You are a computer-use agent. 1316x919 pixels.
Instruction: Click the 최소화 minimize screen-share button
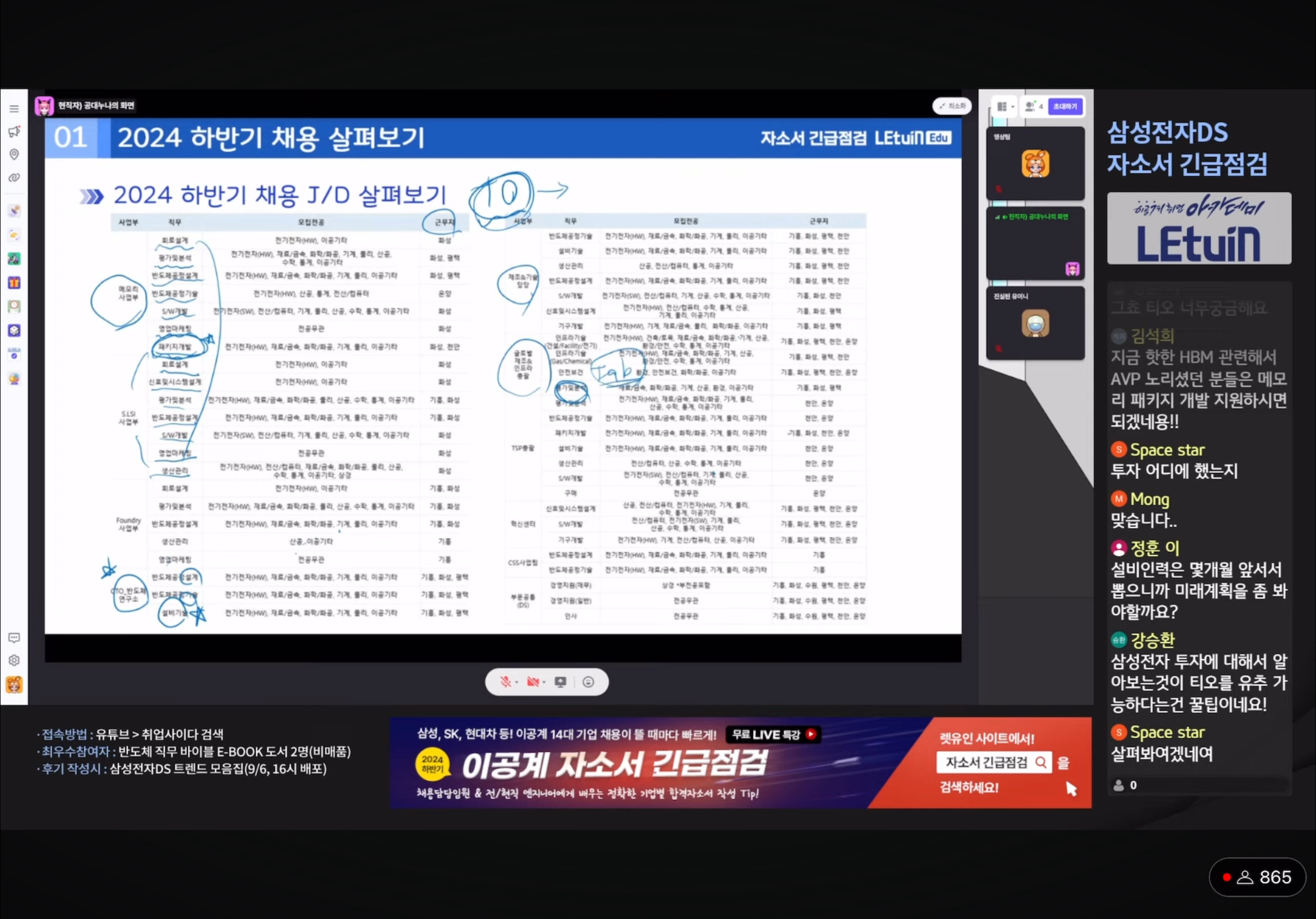[x=952, y=106]
